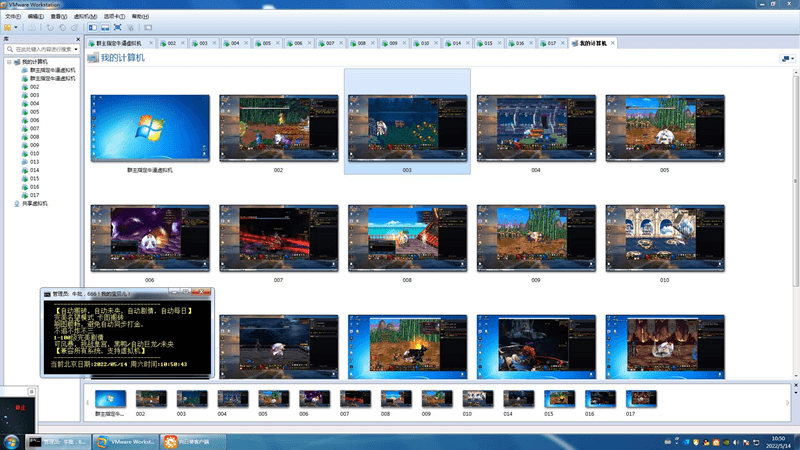Close the 003 tab
800x450 pixels.
coord(214,43)
